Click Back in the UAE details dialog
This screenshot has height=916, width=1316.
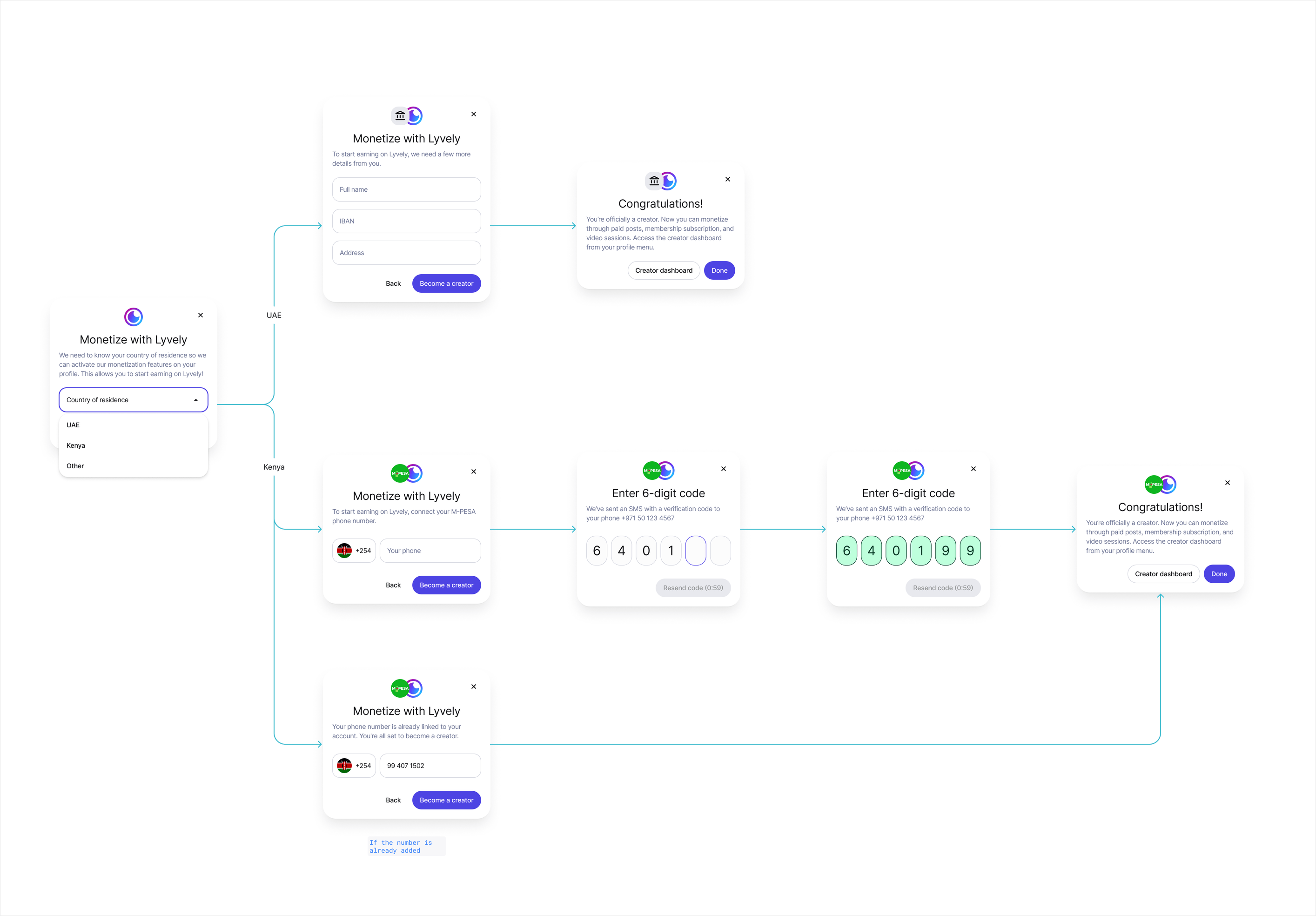tap(393, 284)
